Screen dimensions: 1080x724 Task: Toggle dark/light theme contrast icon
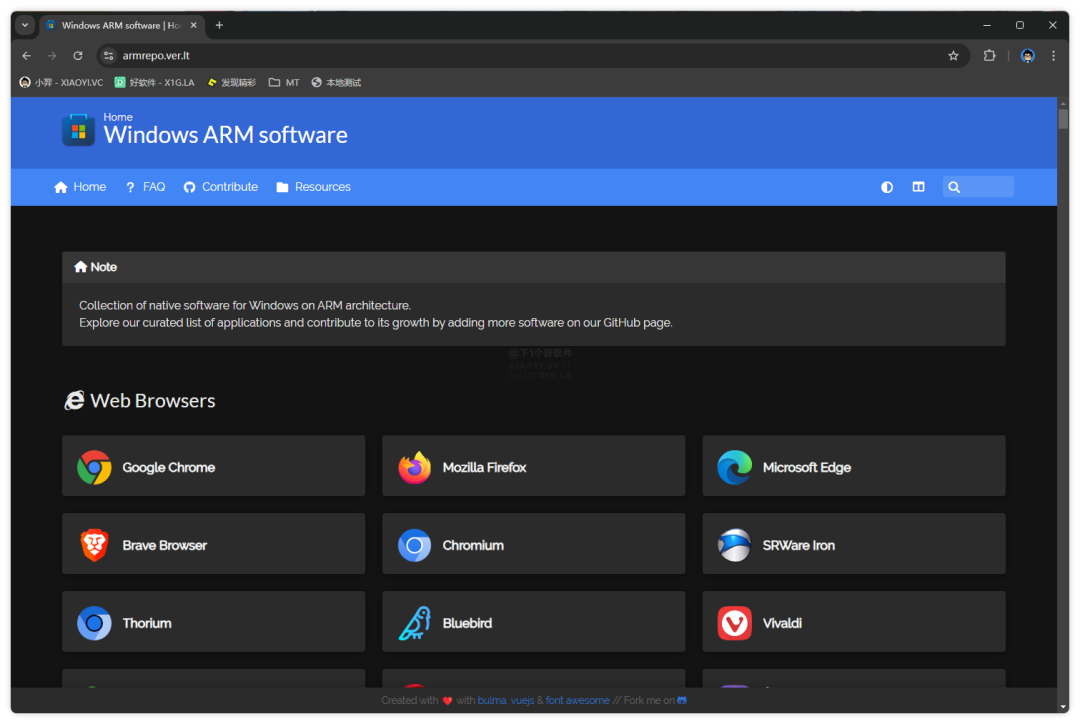[887, 187]
